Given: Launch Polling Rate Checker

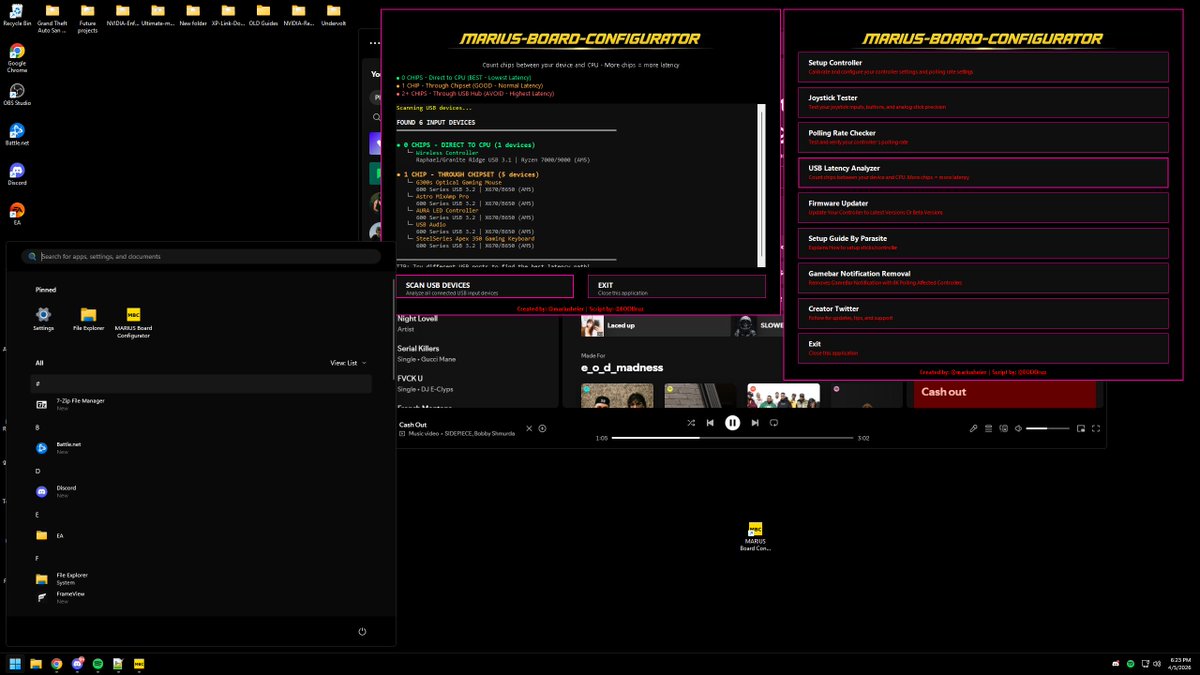Looking at the screenshot, I should (x=983, y=137).
